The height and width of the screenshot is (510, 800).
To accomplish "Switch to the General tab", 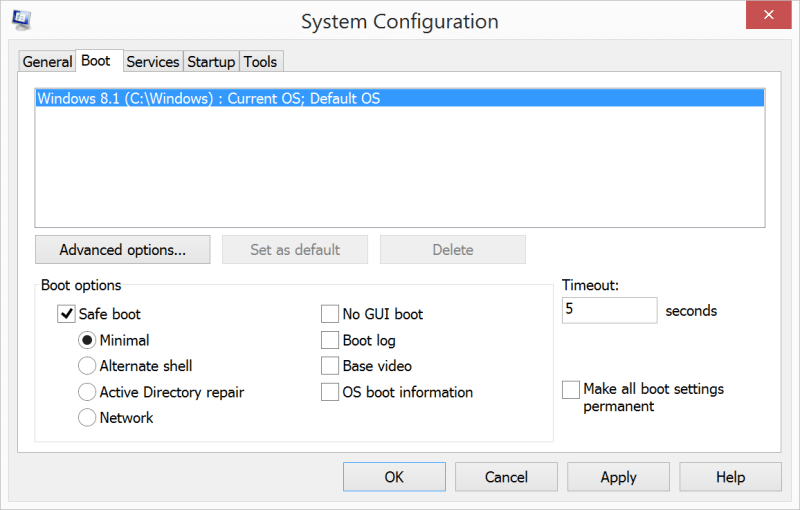I will point(47,62).
